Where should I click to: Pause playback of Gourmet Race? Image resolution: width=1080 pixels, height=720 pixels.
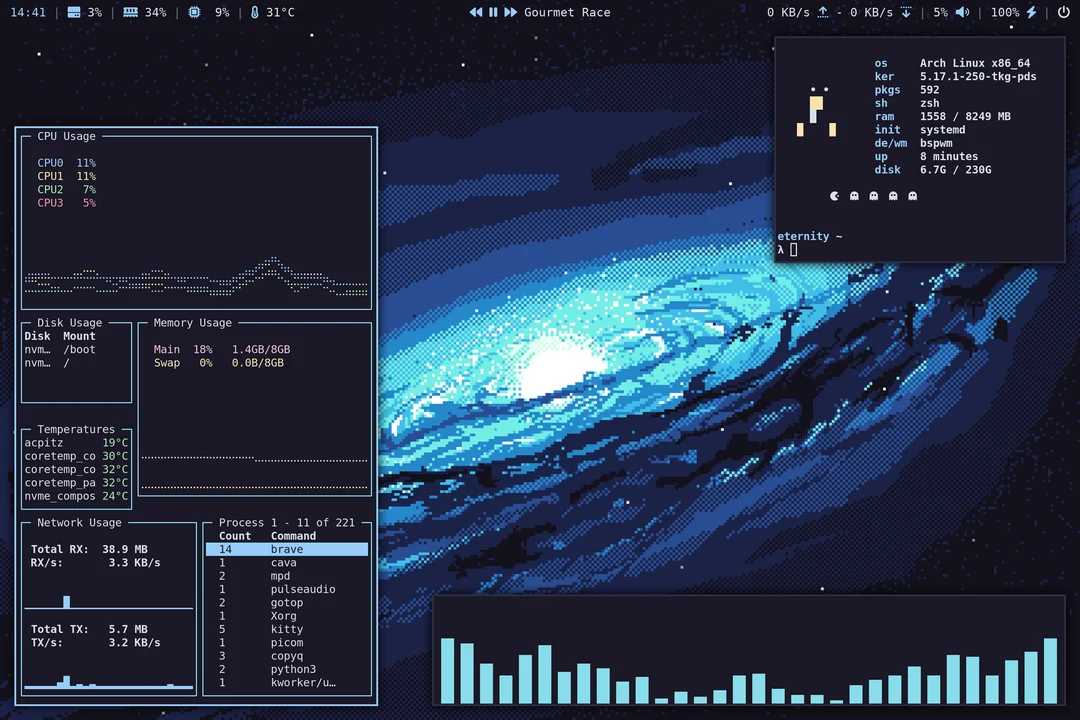coord(493,12)
